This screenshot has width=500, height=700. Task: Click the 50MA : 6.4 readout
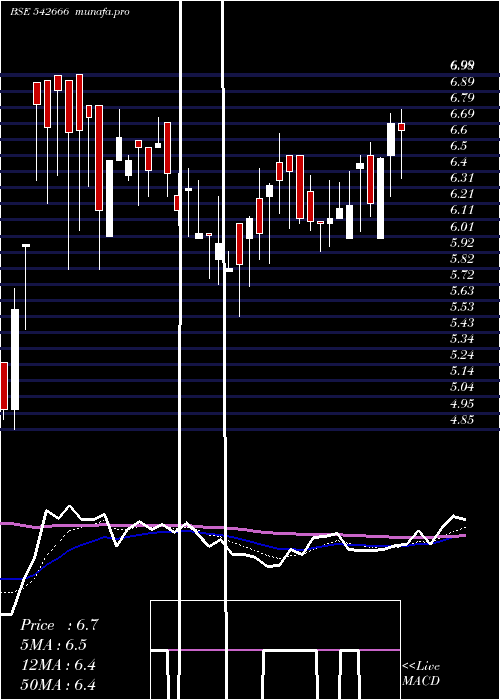(58, 685)
